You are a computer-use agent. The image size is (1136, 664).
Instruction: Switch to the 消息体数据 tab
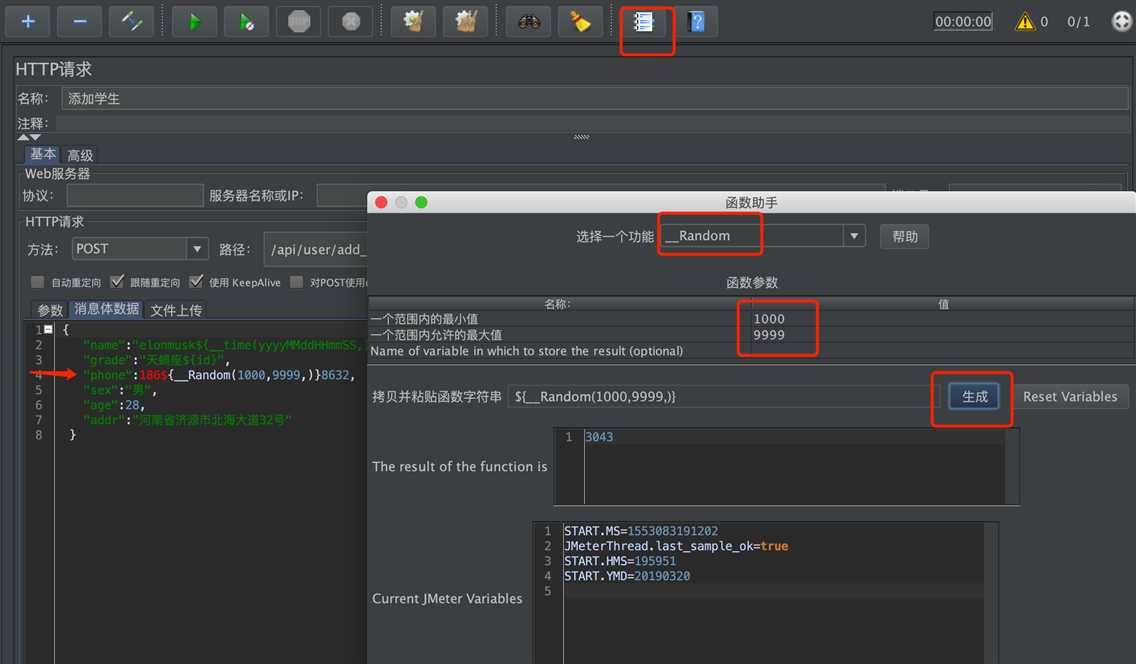[106, 309]
